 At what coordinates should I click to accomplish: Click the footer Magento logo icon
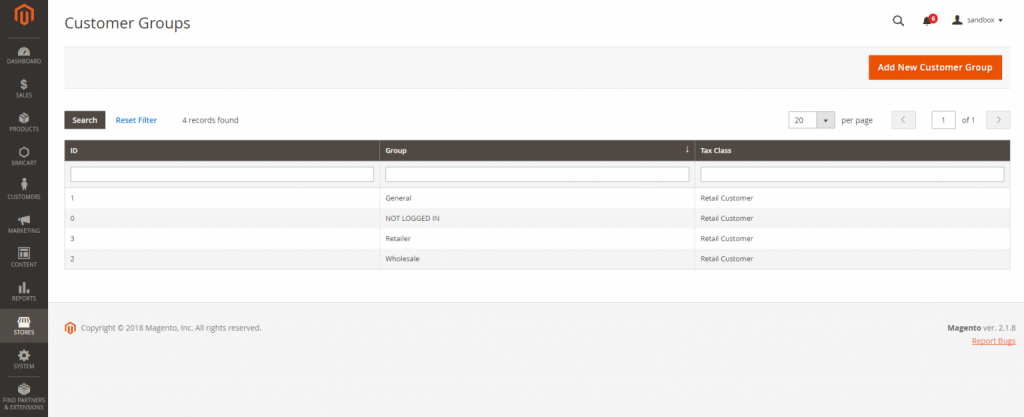[71, 328]
